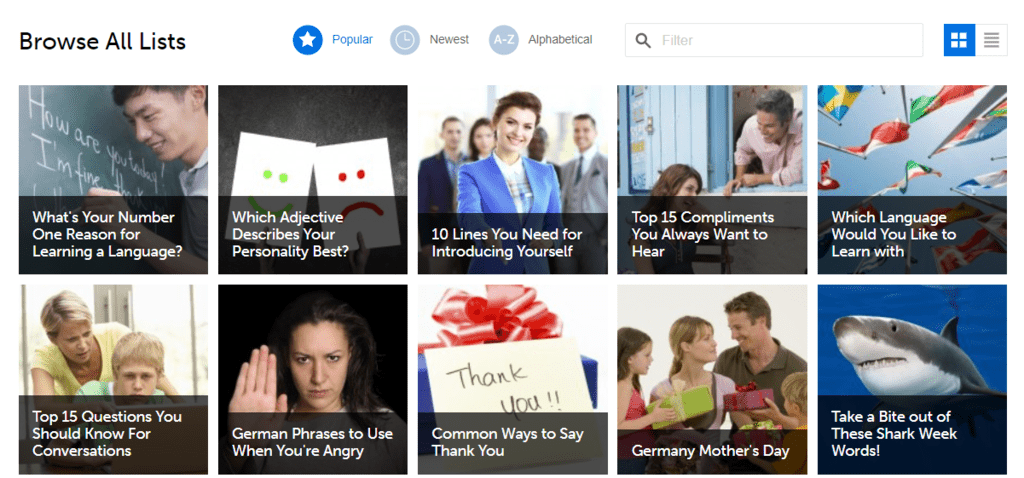Screen dimensions: 1024x478
Task: Click the A-Z alphabetical sort icon
Action: point(504,40)
